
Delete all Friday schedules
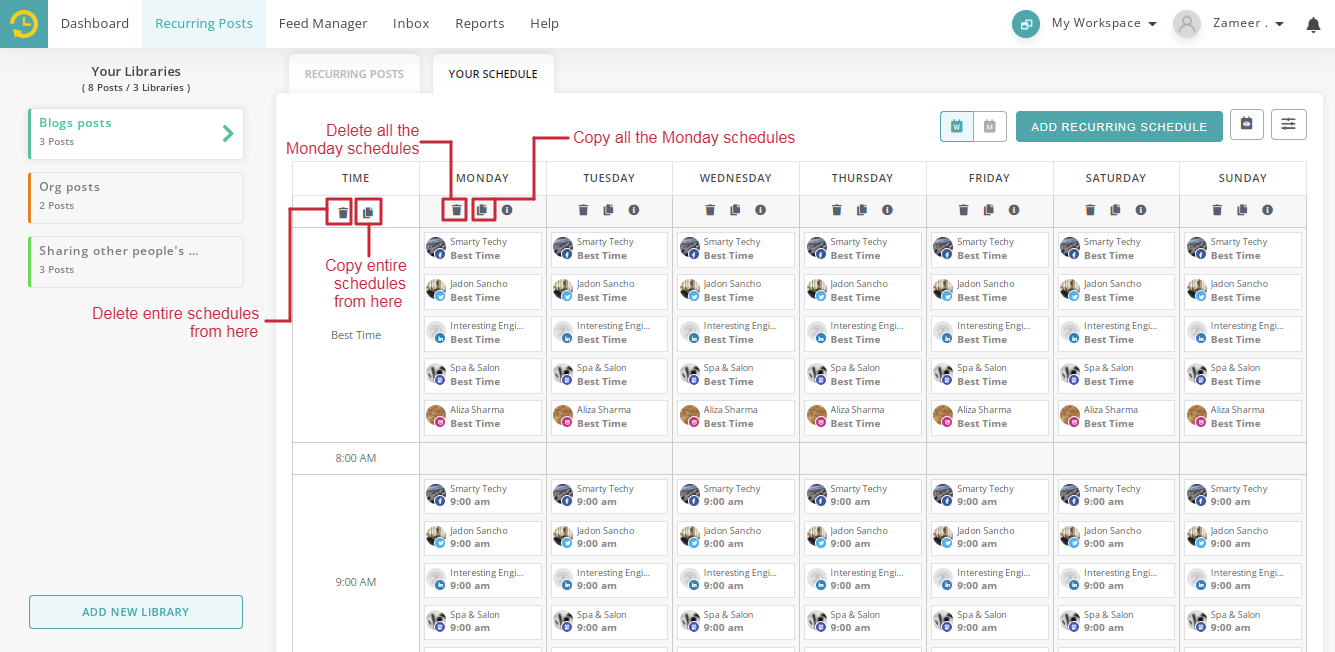point(964,210)
